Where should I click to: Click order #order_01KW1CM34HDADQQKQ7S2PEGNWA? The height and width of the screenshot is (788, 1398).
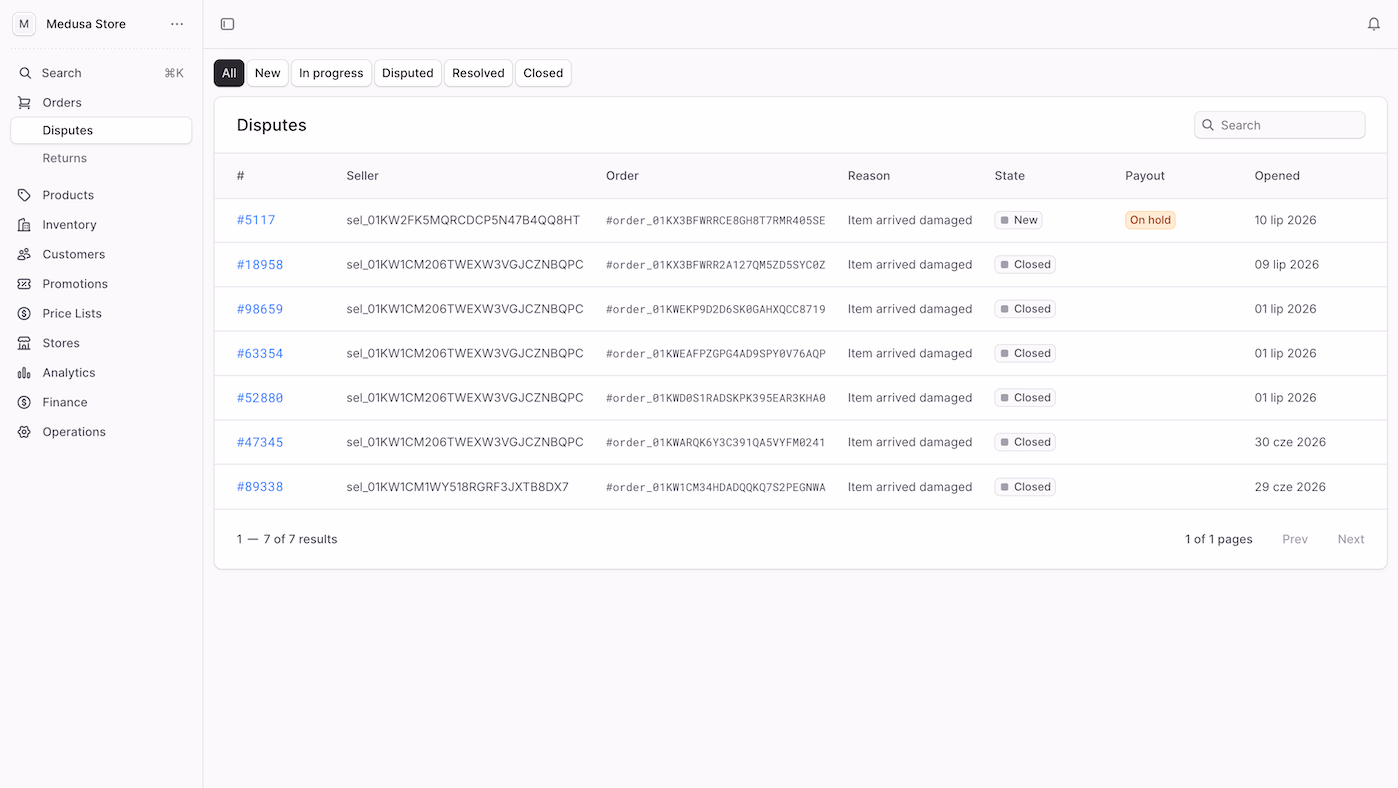716,487
